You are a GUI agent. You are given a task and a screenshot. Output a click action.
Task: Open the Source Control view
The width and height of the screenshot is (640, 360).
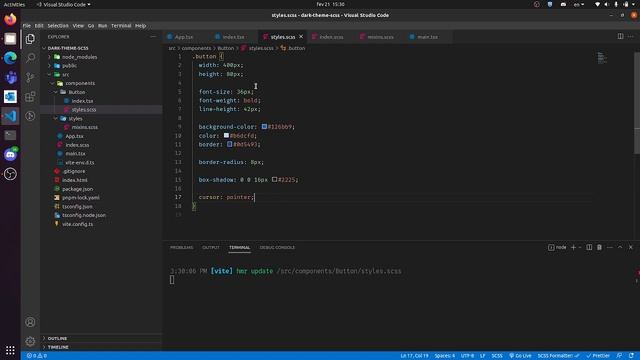(x=30, y=77)
